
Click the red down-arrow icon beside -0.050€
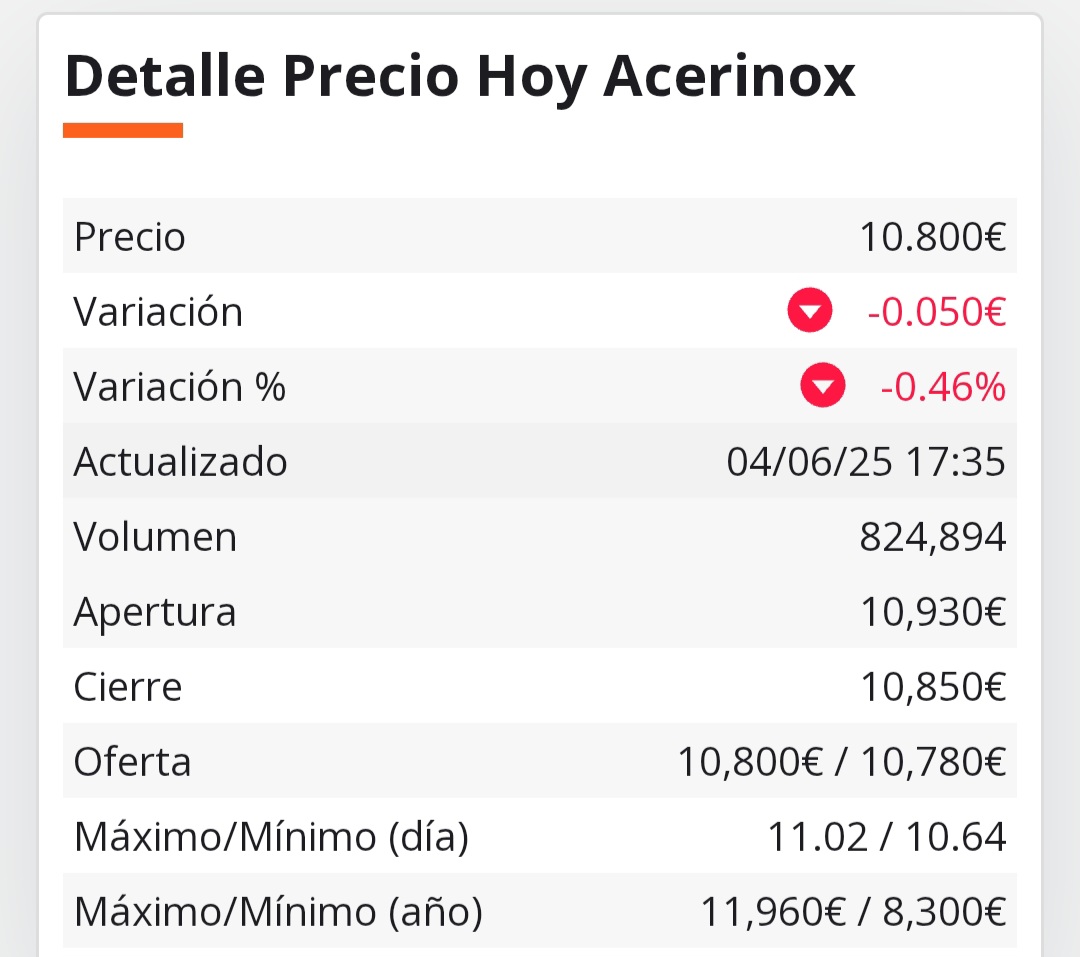pos(809,310)
